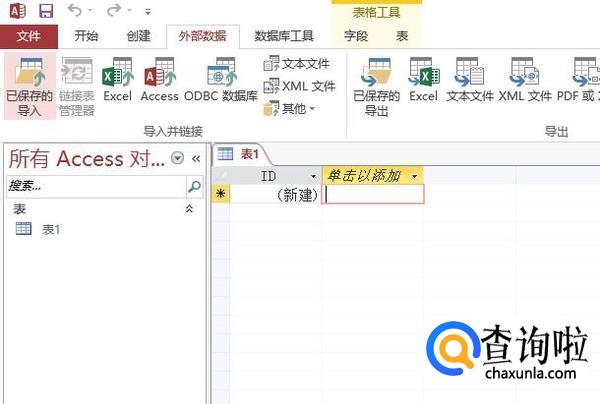Open the 数据库工具 ribbon tab
The height and width of the screenshot is (404, 600).
coord(284,36)
